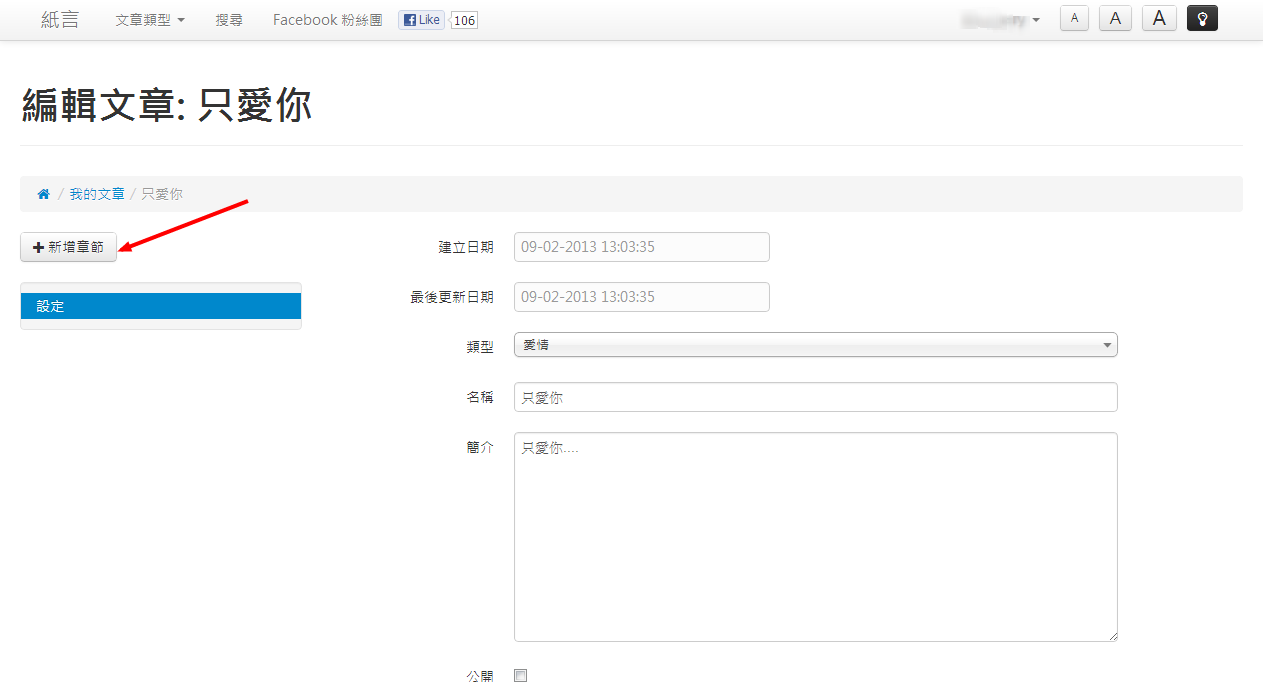Viewport: 1263px width, 682px height.
Task: Select the largest font size A button
Action: pos(1159,18)
